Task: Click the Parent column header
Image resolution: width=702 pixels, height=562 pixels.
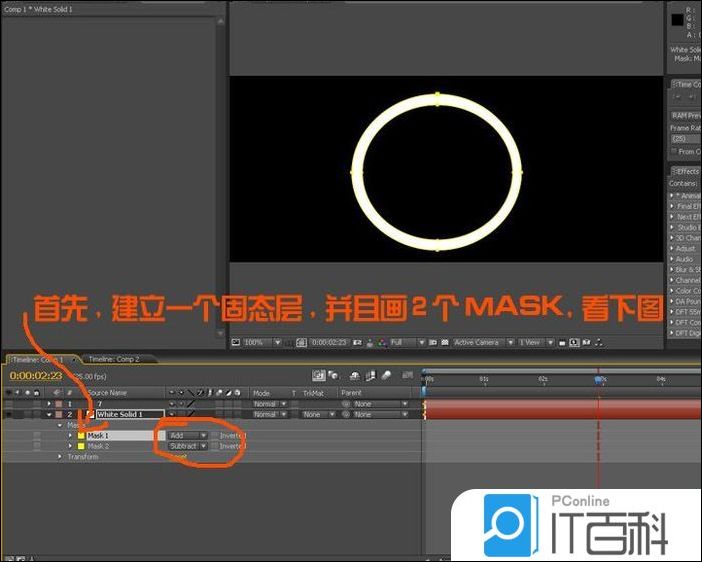Action: pos(351,393)
